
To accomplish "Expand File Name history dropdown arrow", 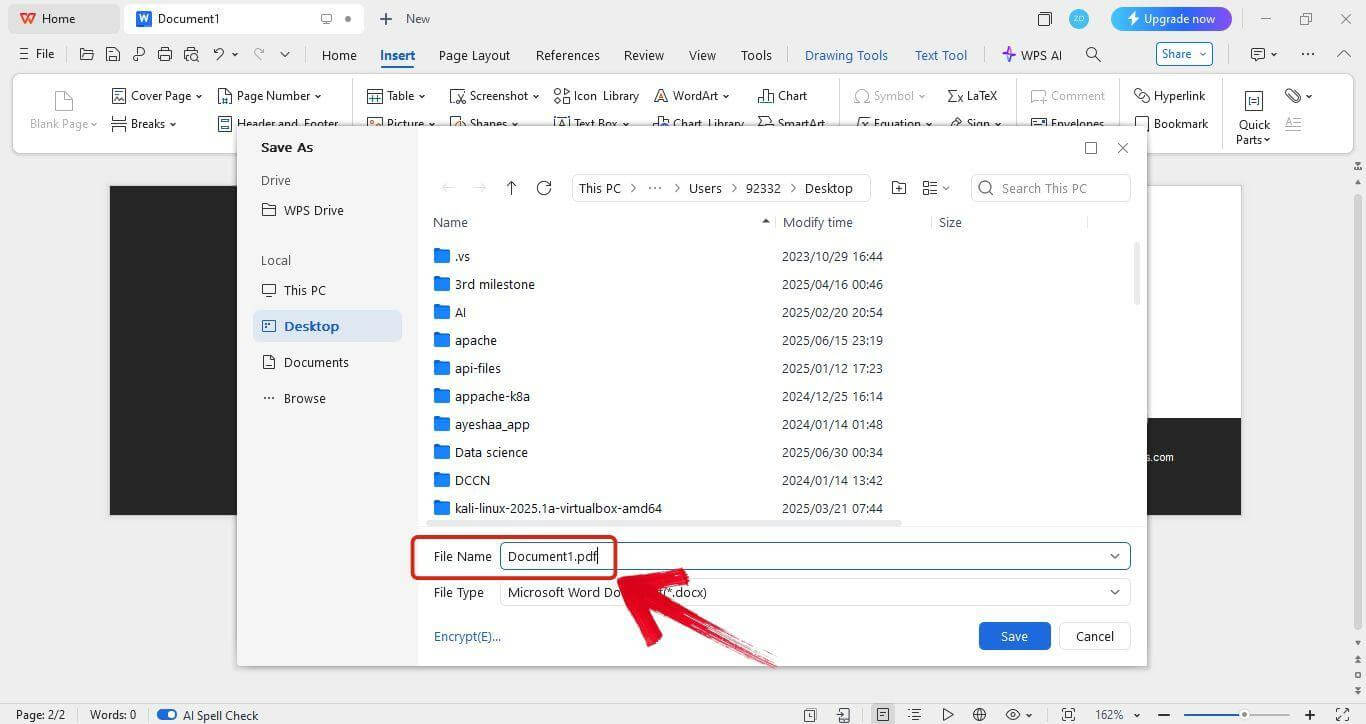I will pyautogui.click(x=1115, y=556).
